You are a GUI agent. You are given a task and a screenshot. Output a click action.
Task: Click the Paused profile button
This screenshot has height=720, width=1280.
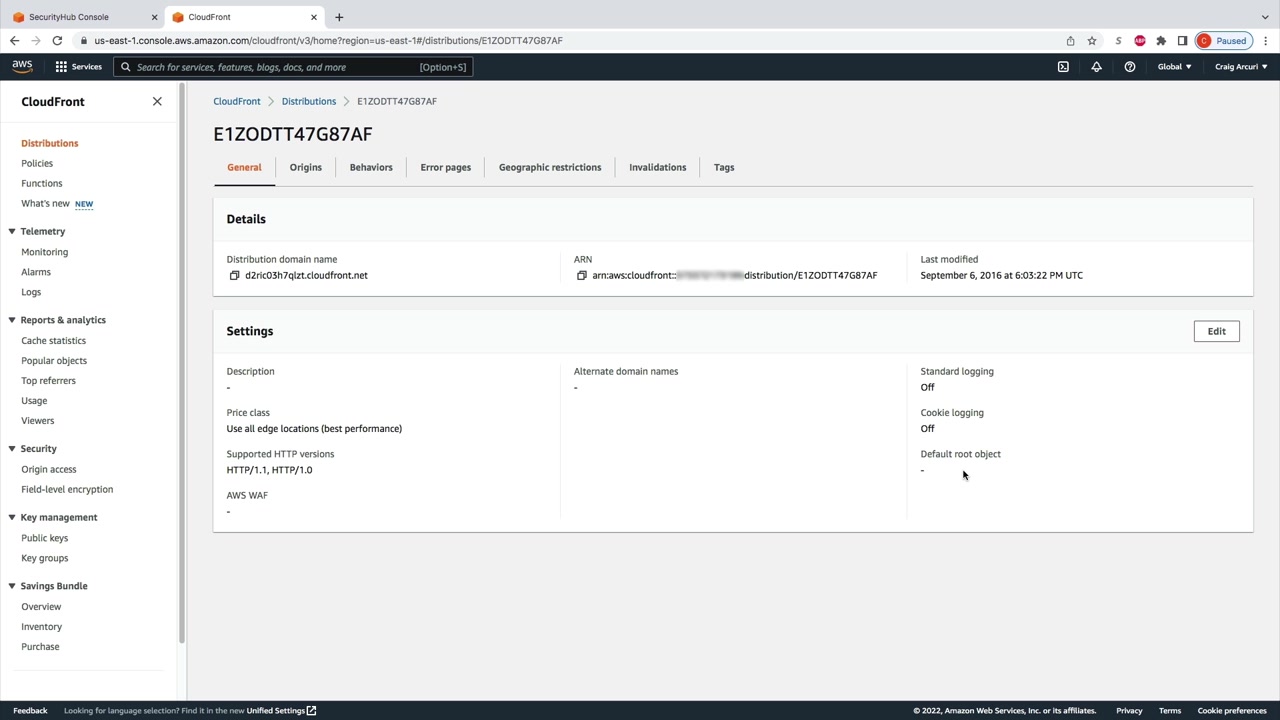(x=1223, y=41)
